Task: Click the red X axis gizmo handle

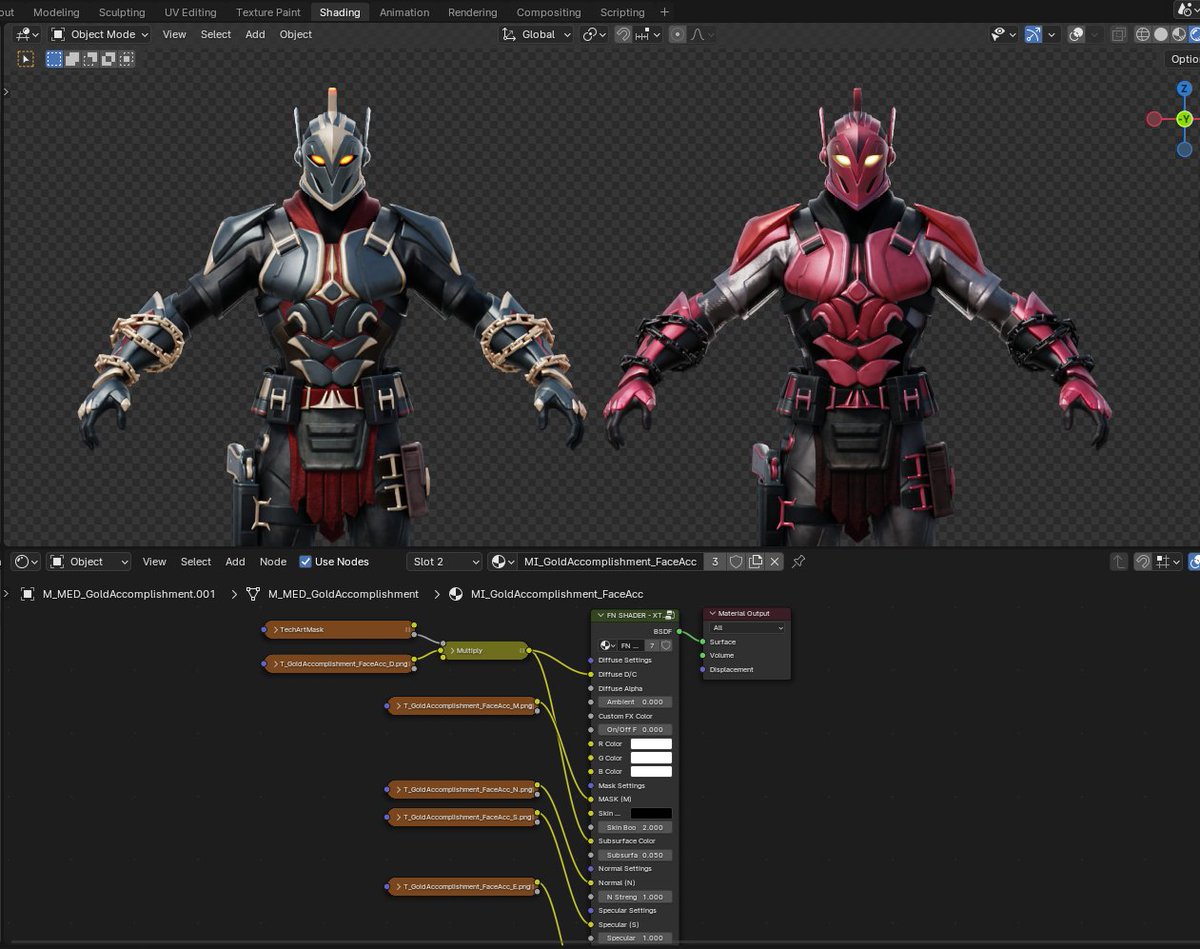Action: click(1154, 119)
